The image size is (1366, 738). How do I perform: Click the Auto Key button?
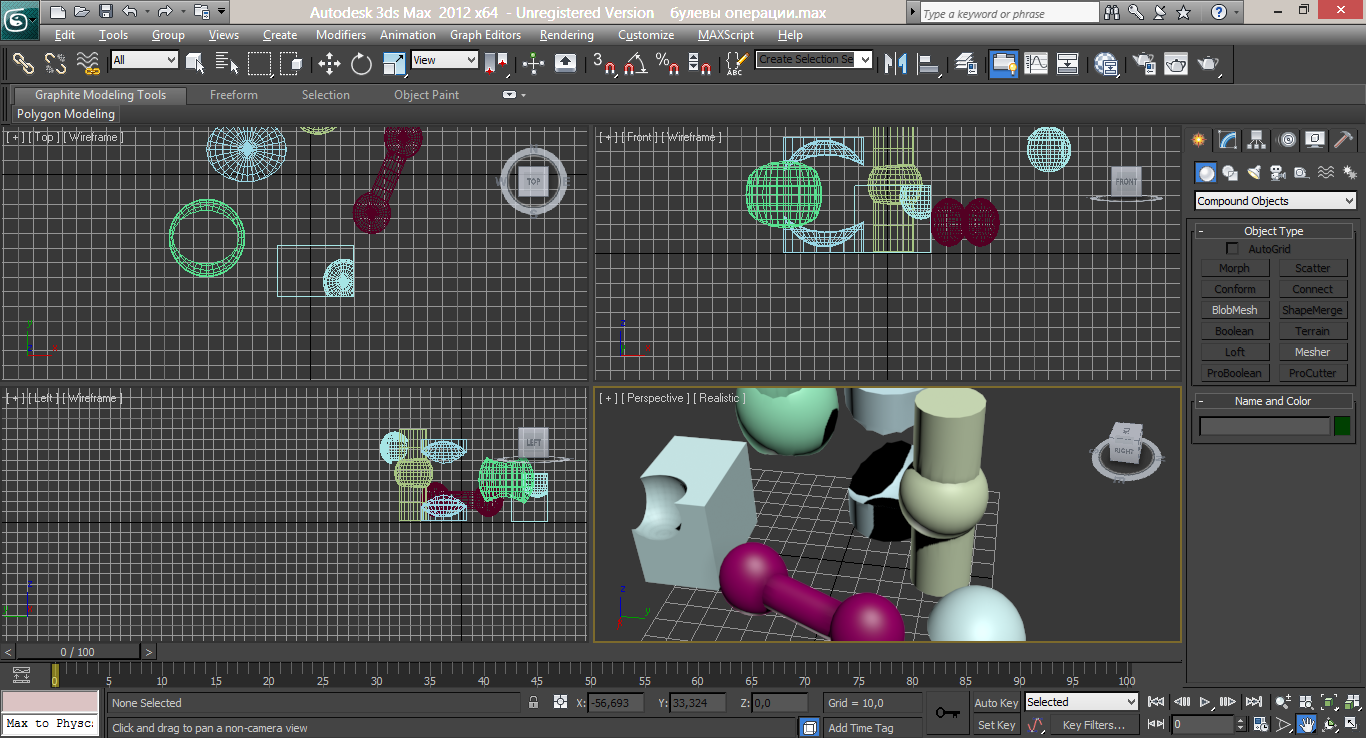click(x=996, y=703)
